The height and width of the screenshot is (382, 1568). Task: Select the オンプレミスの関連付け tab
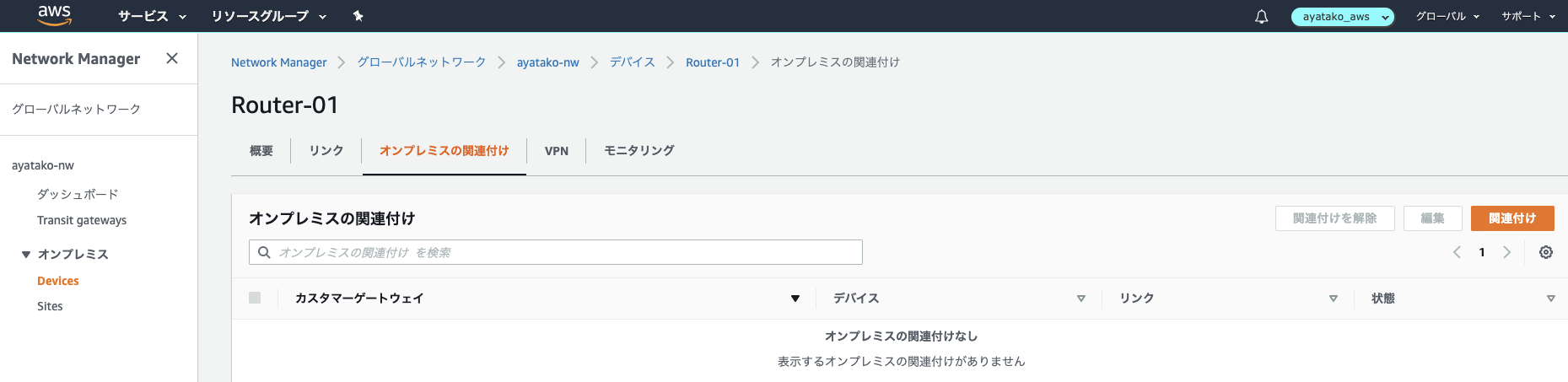[445, 151]
